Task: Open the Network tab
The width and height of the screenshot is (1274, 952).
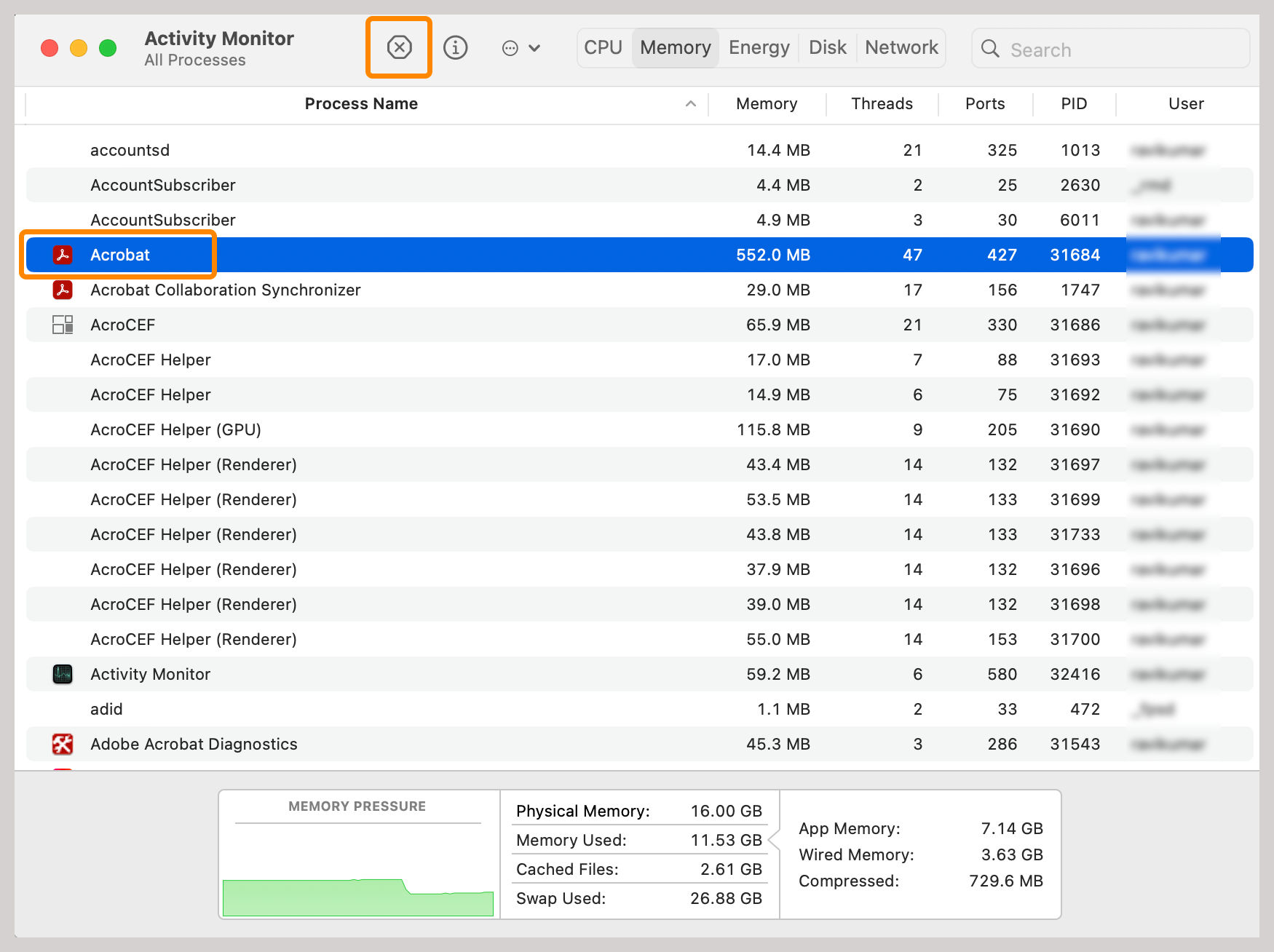Action: [901, 47]
